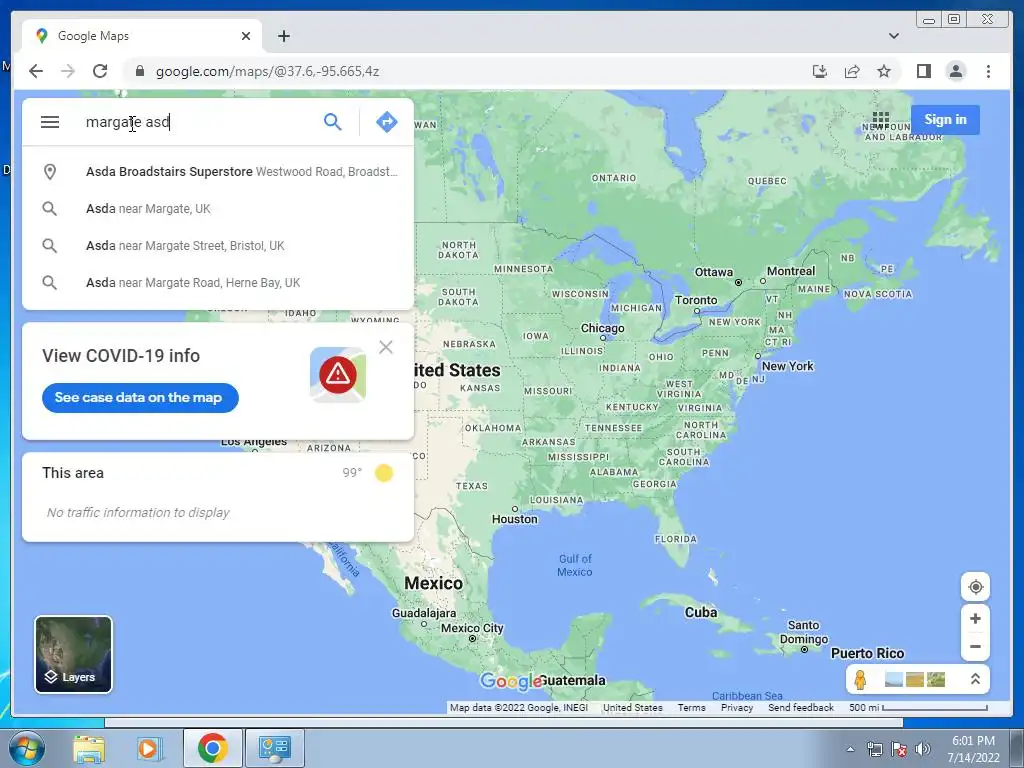
Task: Click the browser Forward arrow
Action: 68,71
